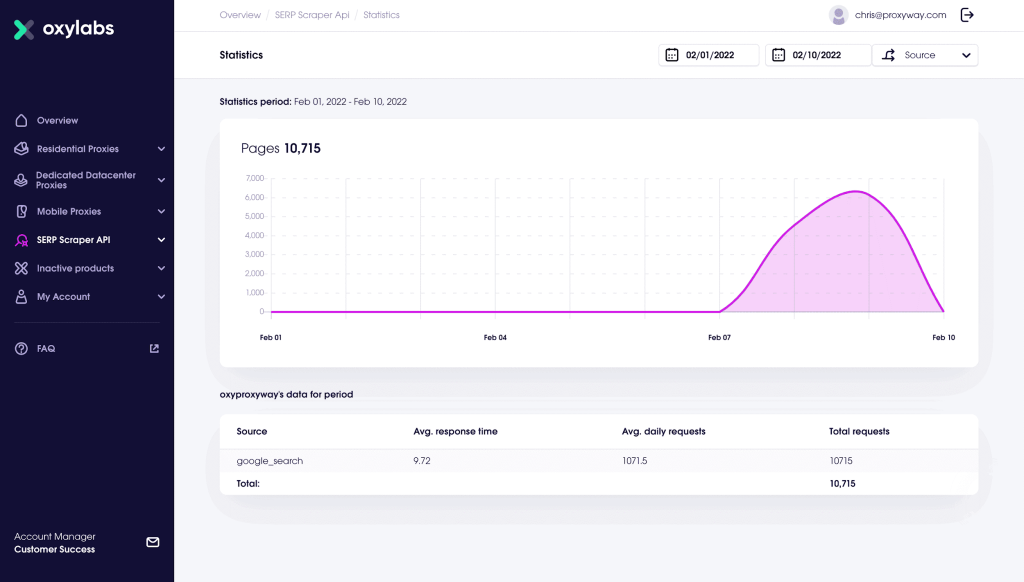Click the SERP Scraper API icon

click(x=22, y=239)
